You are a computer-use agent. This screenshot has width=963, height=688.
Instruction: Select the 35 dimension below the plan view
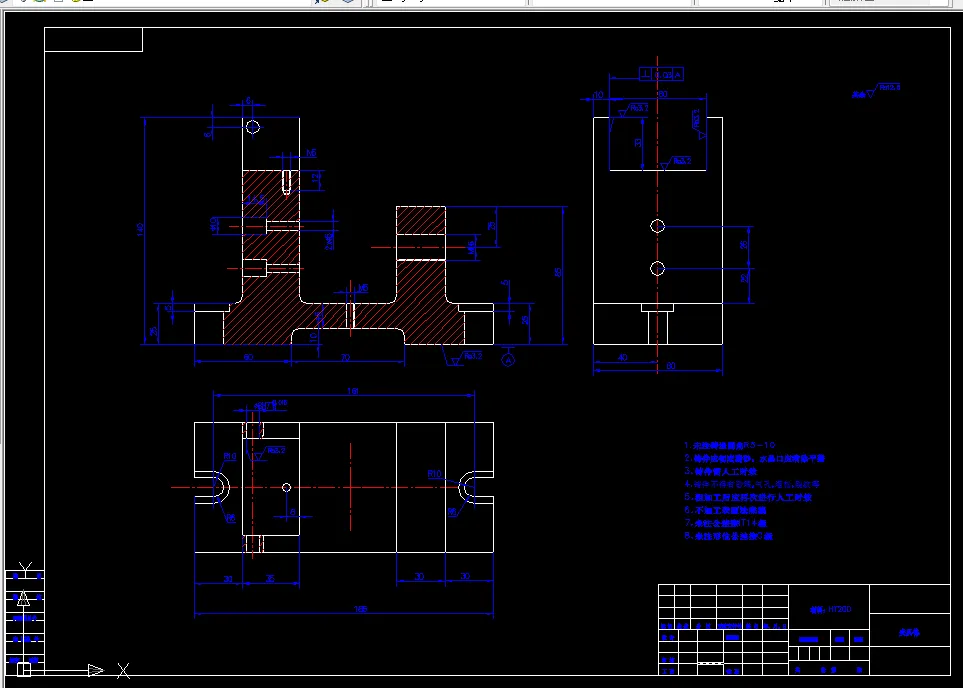click(x=270, y=578)
